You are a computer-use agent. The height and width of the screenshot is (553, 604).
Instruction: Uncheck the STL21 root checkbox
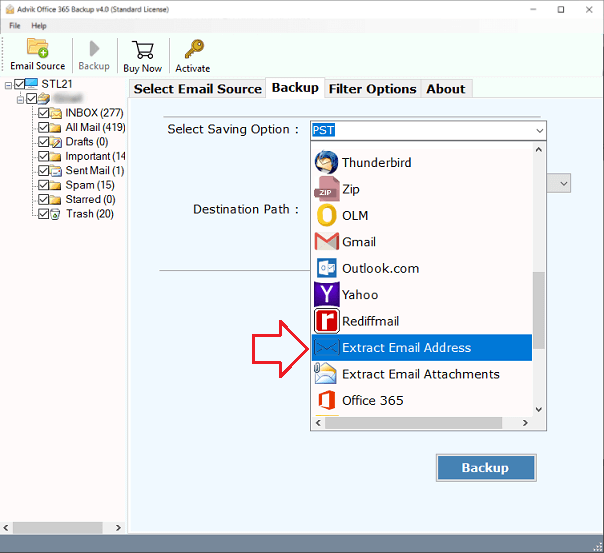(x=20, y=84)
